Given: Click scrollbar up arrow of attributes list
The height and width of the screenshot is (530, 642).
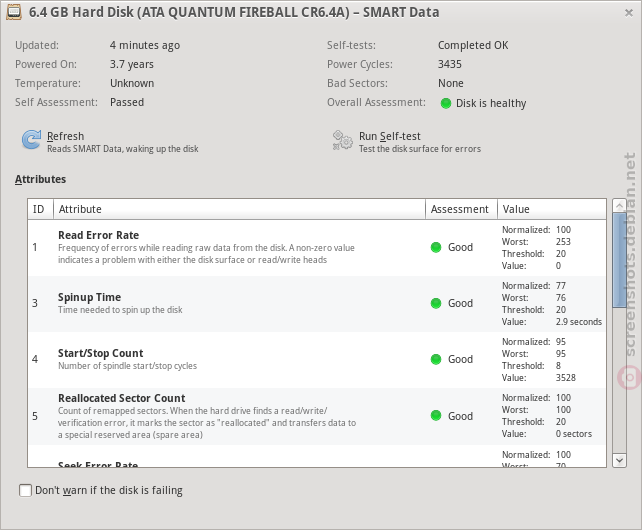Looking at the screenshot, I should (x=619, y=206).
